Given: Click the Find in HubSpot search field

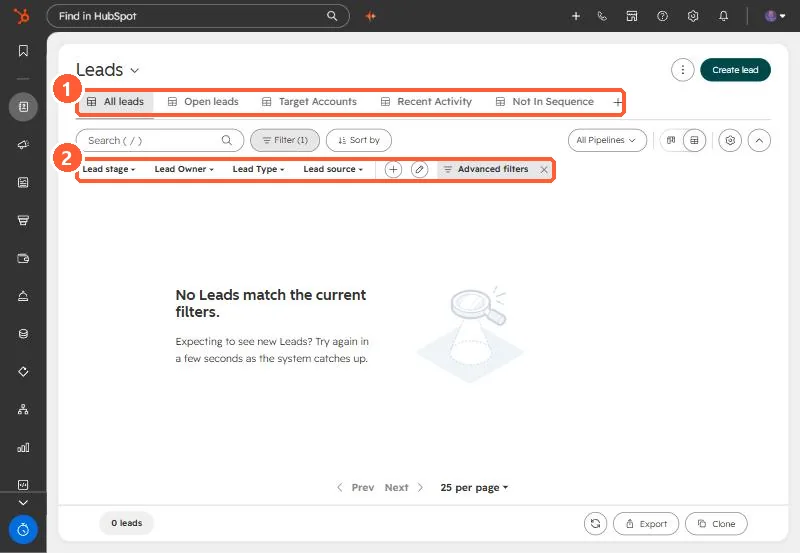Looking at the screenshot, I should (x=198, y=16).
